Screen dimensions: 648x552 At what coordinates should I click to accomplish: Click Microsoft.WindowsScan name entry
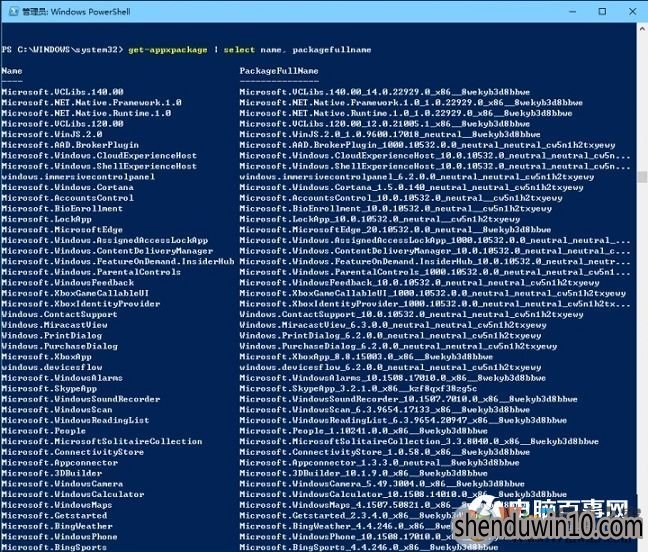tap(57, 409)
